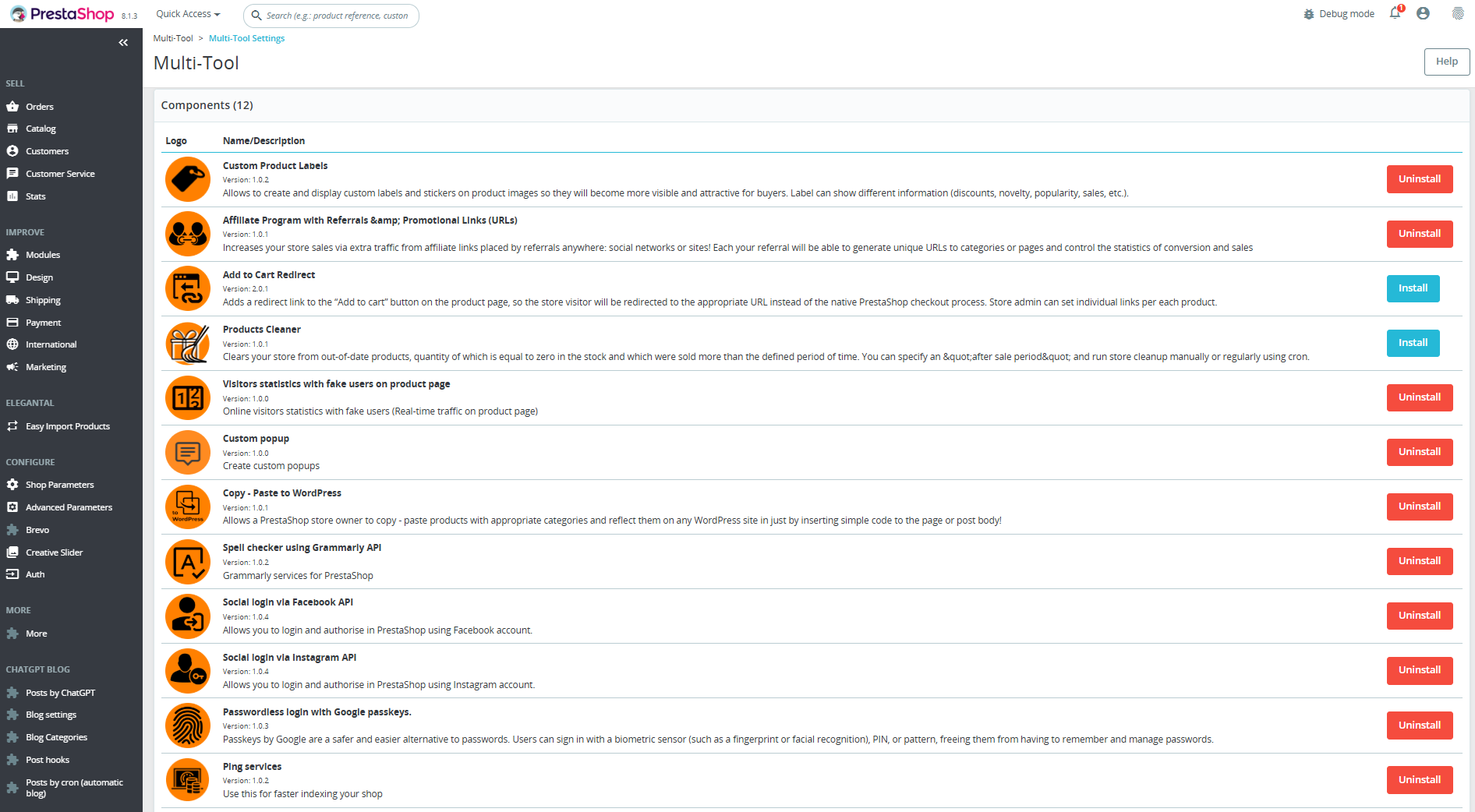Uninstall Custom popup component

point(1419,452)
